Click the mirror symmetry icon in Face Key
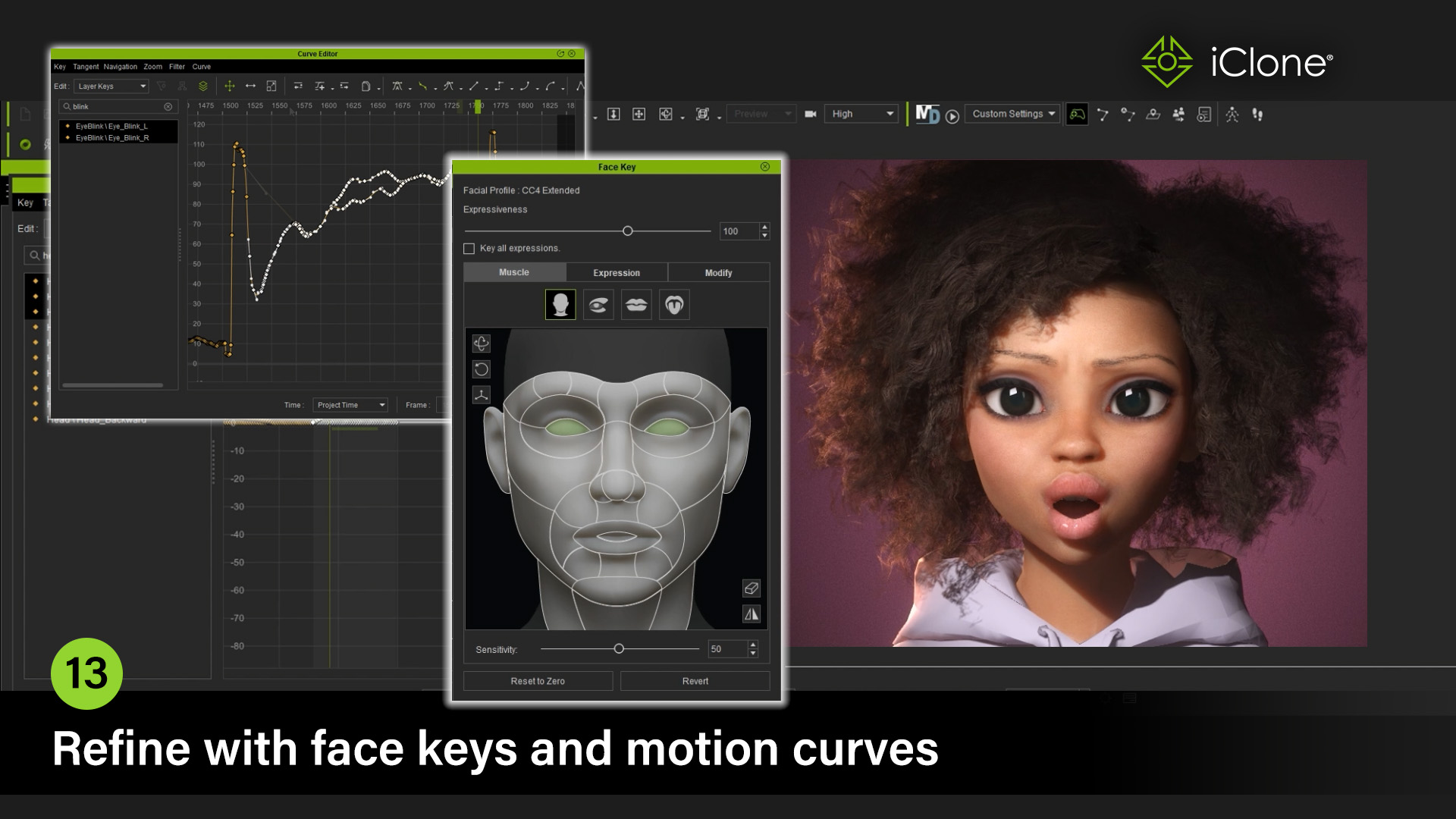 (x=750, y=613)
